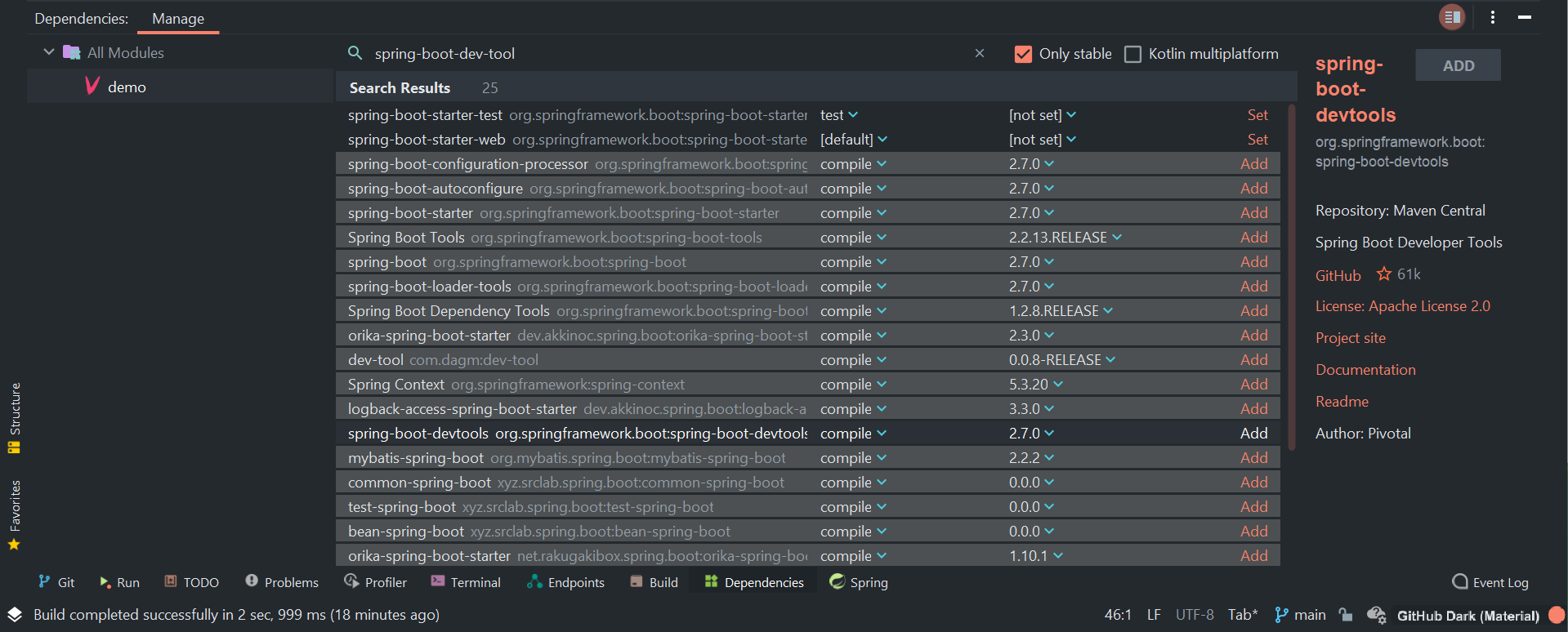The image size is (1568, 632).
Task: Click the red notification indicator circle
Action: [1557, 615]
